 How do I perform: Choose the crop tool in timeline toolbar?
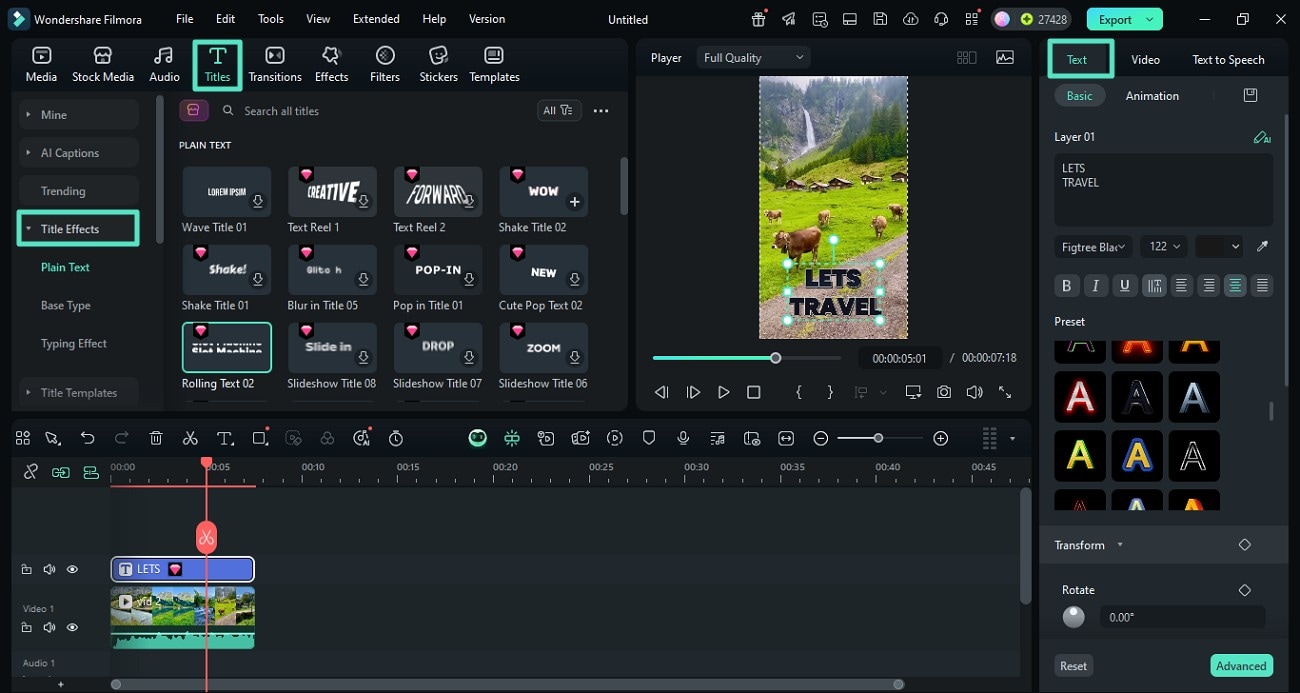coord(261,438)
